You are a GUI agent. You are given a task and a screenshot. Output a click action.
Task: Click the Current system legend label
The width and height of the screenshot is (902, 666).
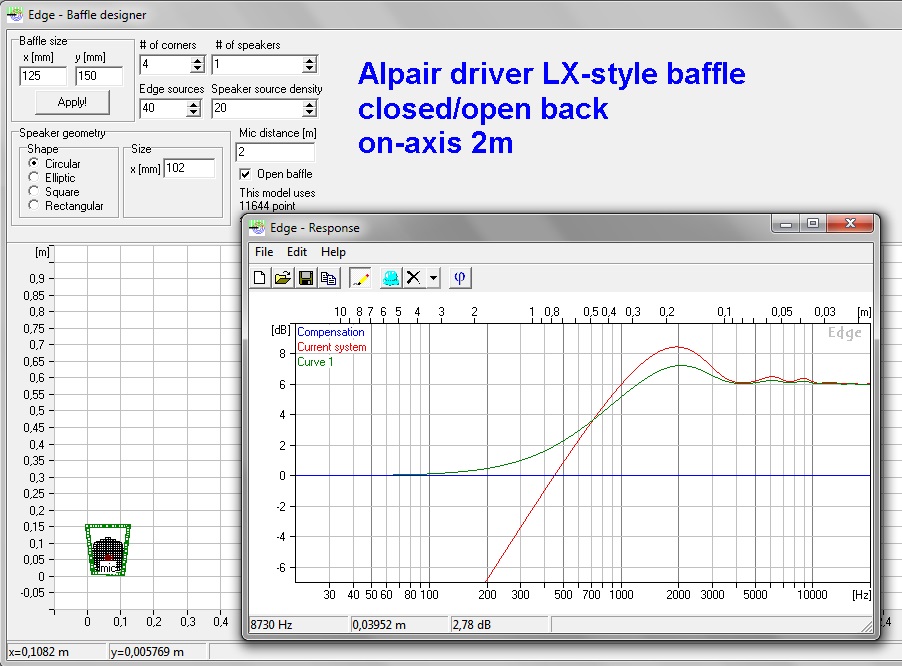(x=332, y=347)
